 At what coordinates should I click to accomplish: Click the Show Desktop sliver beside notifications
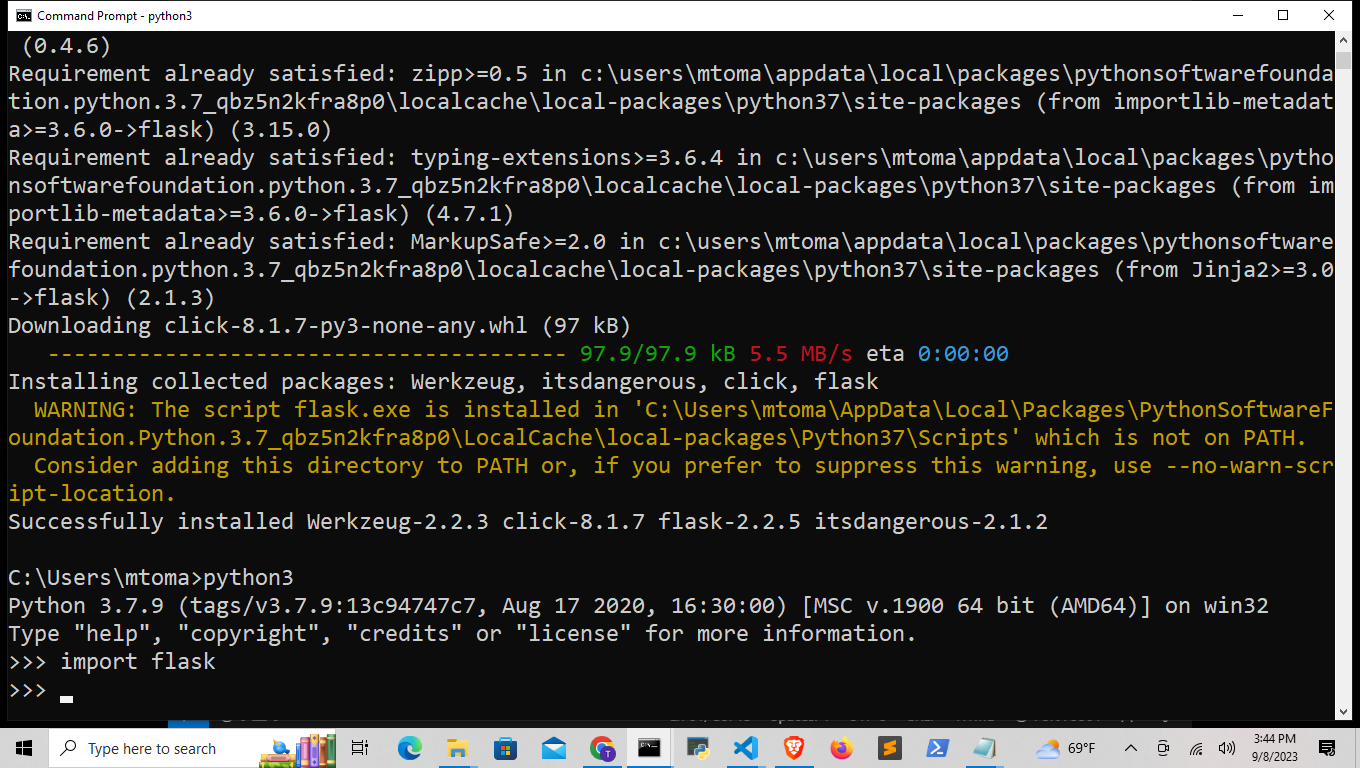pyautogui.click(x=1356, y=748)
